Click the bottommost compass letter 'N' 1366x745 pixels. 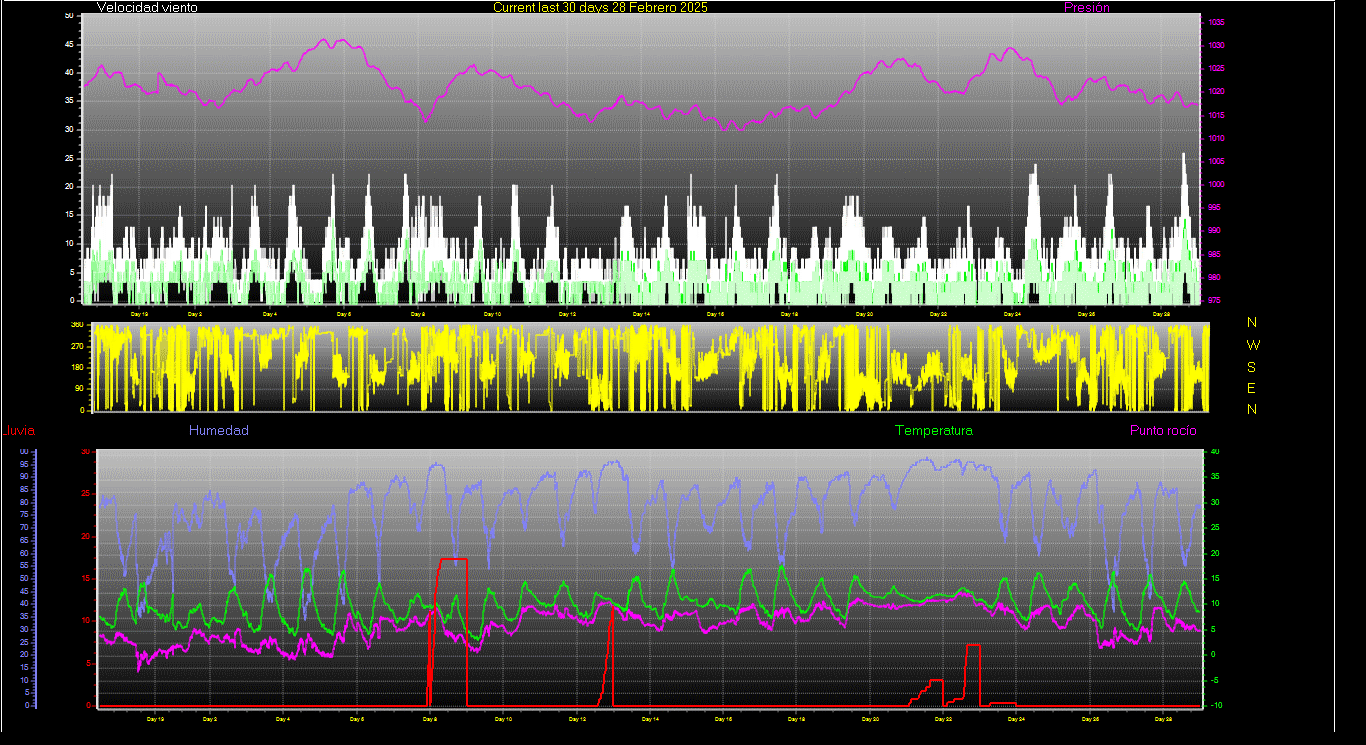[x=1252, y=409]
